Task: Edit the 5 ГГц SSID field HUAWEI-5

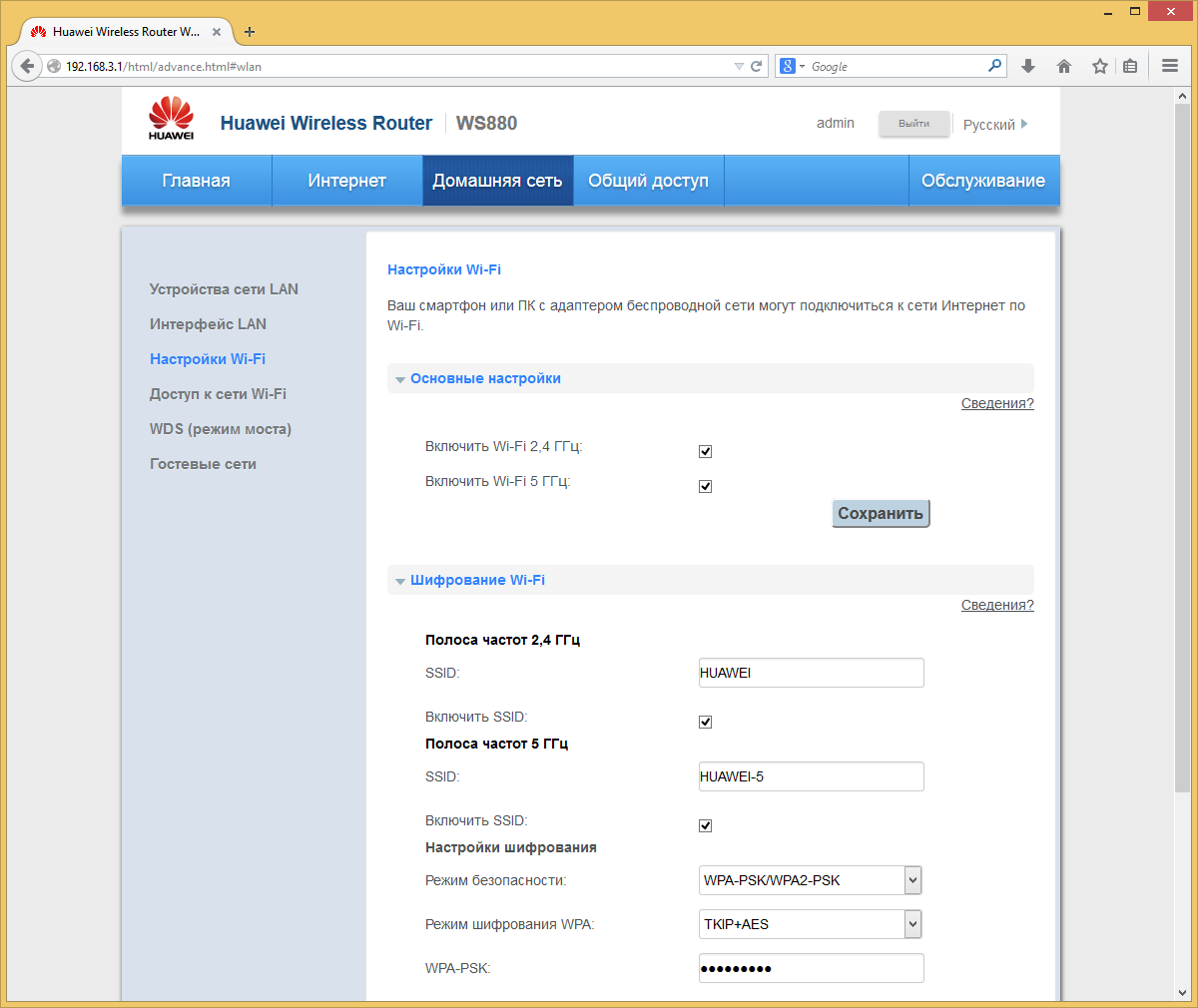Action: coord(812,776)
